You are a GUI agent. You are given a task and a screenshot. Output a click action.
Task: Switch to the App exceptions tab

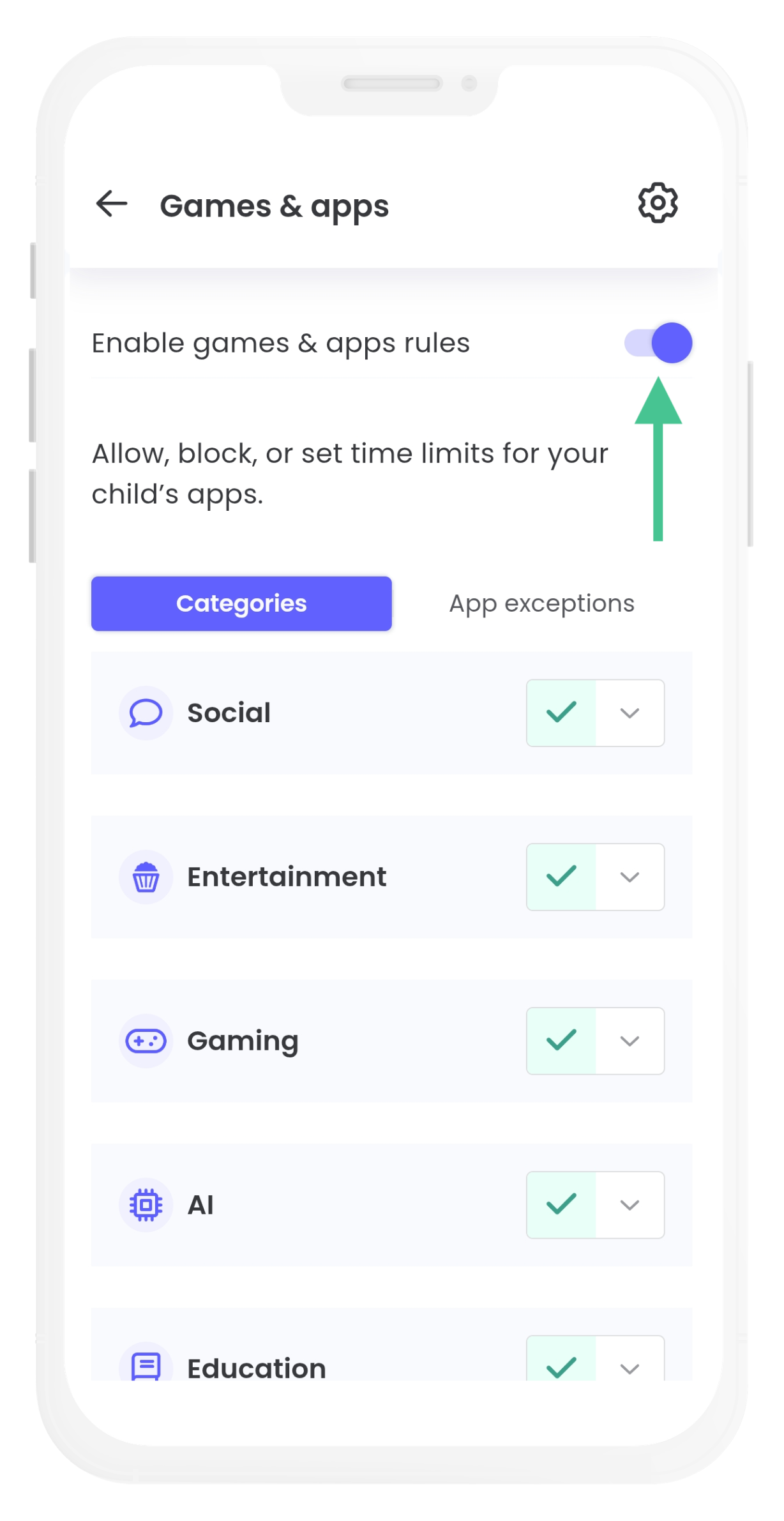541,603
